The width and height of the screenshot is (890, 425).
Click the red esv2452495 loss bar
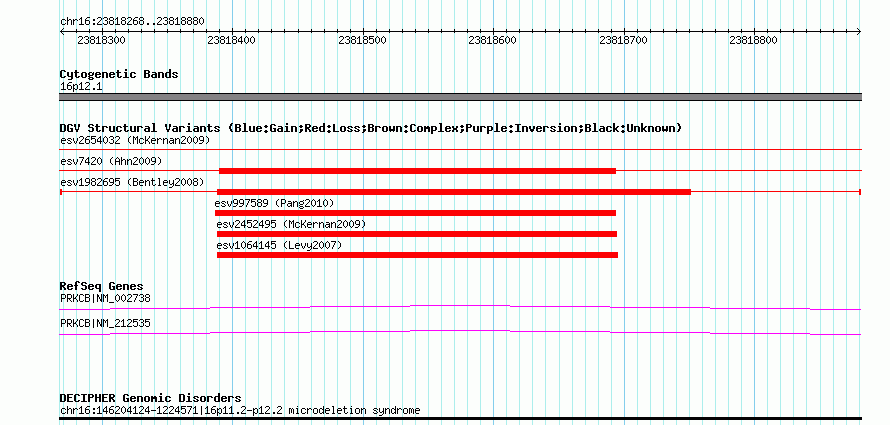pos(417,234)
